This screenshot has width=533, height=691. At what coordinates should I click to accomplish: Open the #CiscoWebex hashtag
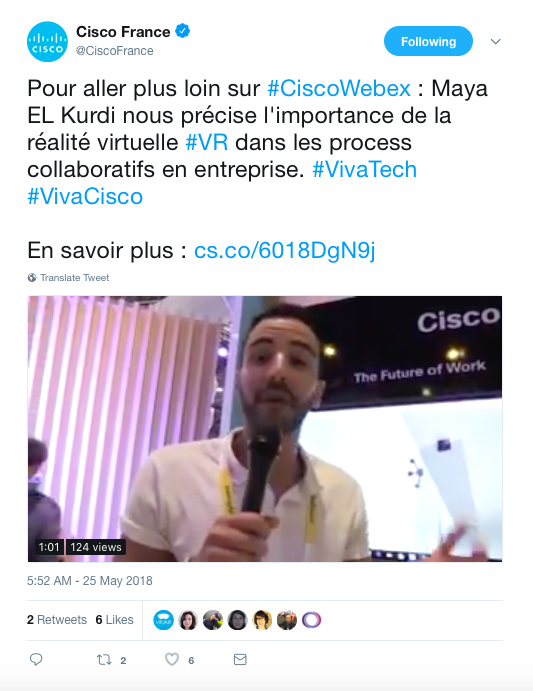point(339,89)
